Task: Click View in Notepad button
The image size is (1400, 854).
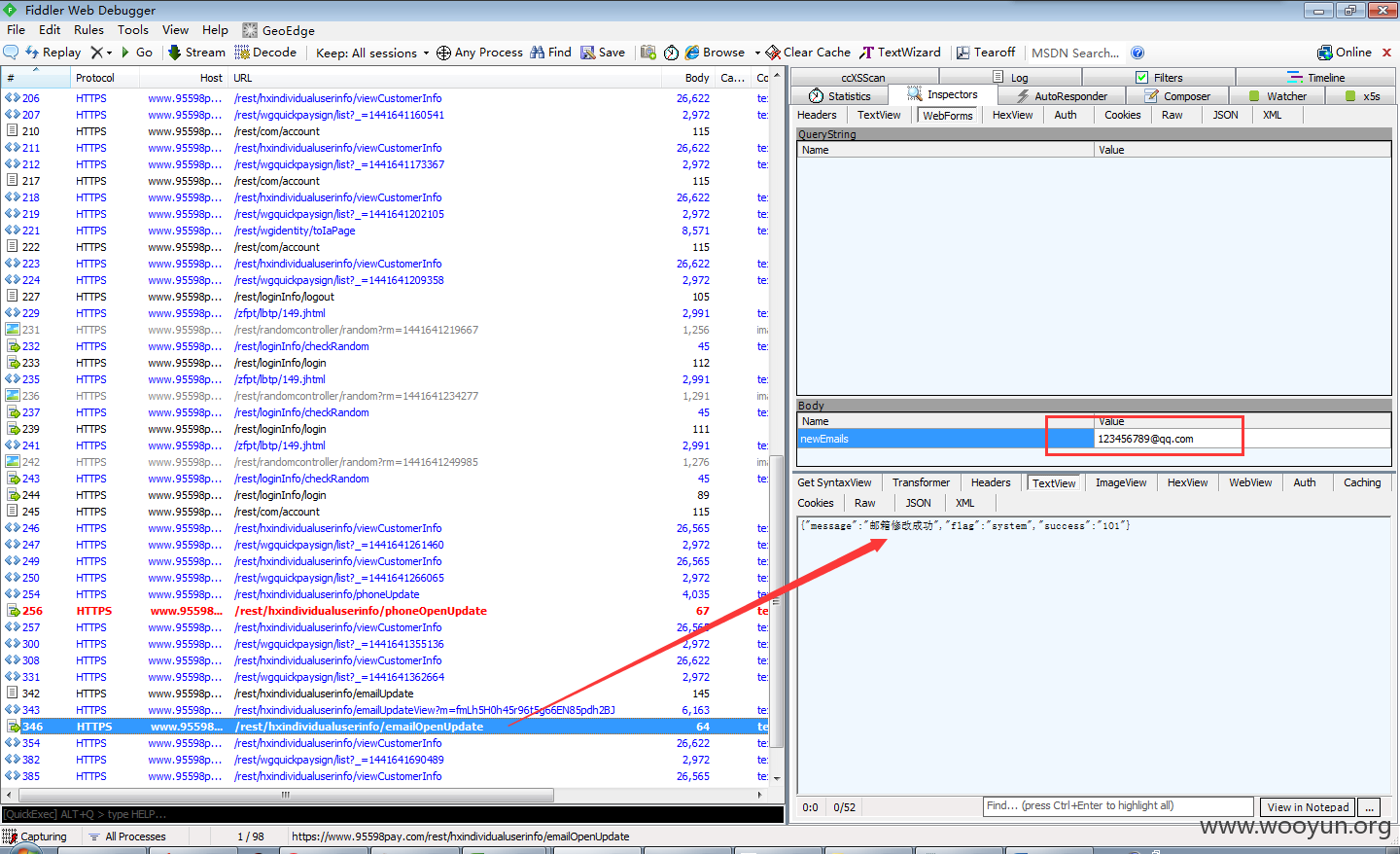Action: (1308, 807)
